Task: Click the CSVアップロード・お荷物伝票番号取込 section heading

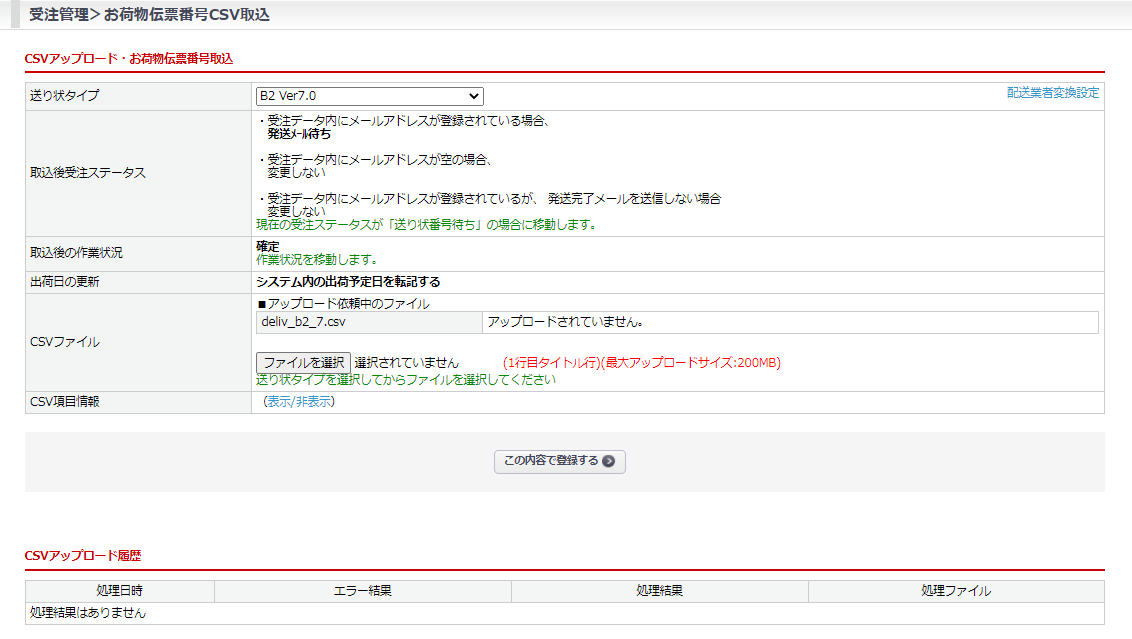Action: pyautogui.click(x=128, y=59)
